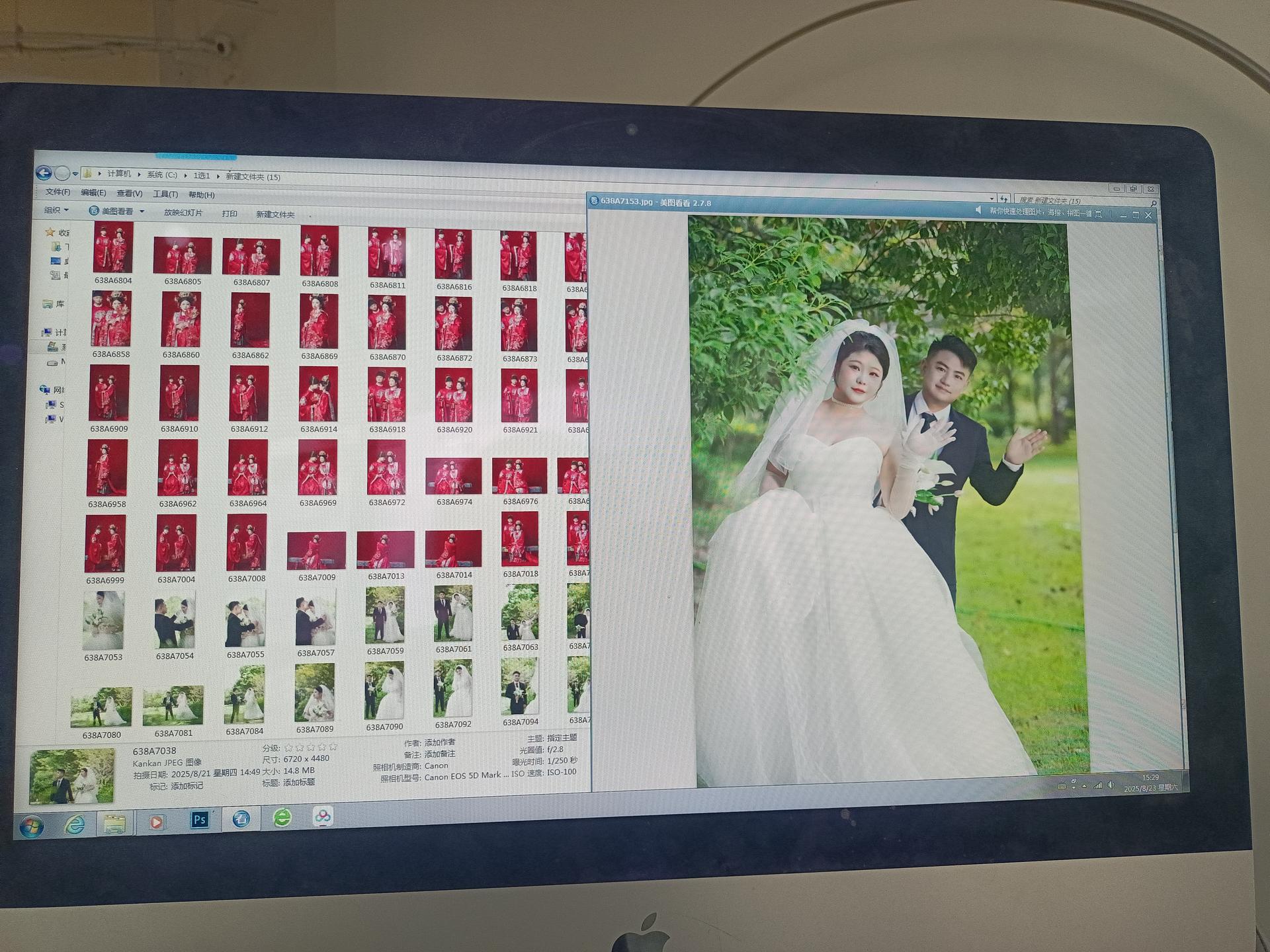The width and height of the screenshot is (1270, 952).
Task: Select the thumbnail 638A6804
Action: tap(113, 247)
